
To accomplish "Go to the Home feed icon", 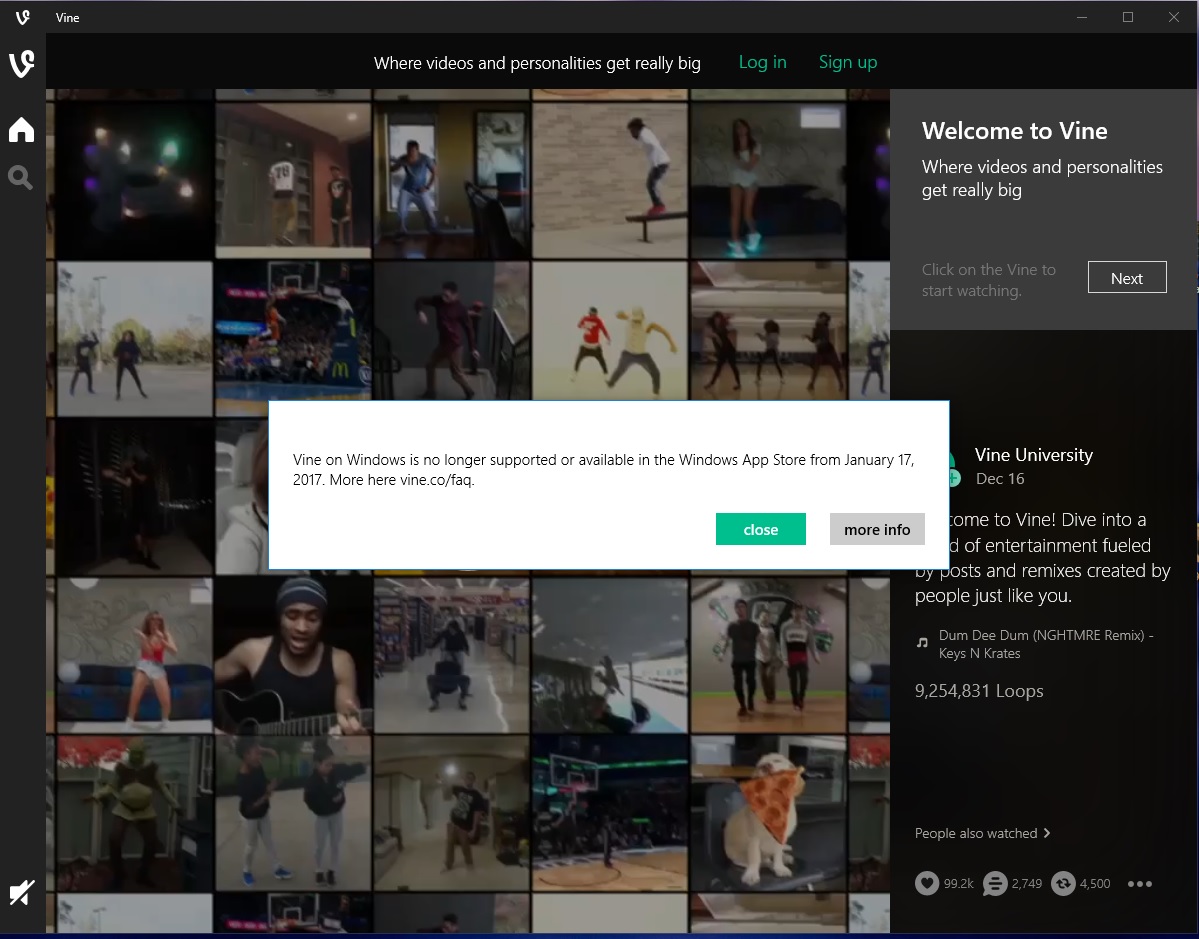I will point(21,129).
